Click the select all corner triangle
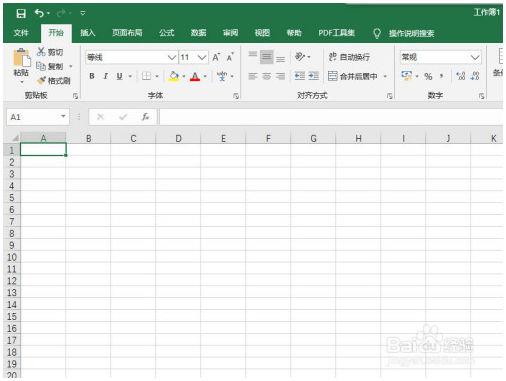Screen dimensions: 506x381 click(15, 138)
